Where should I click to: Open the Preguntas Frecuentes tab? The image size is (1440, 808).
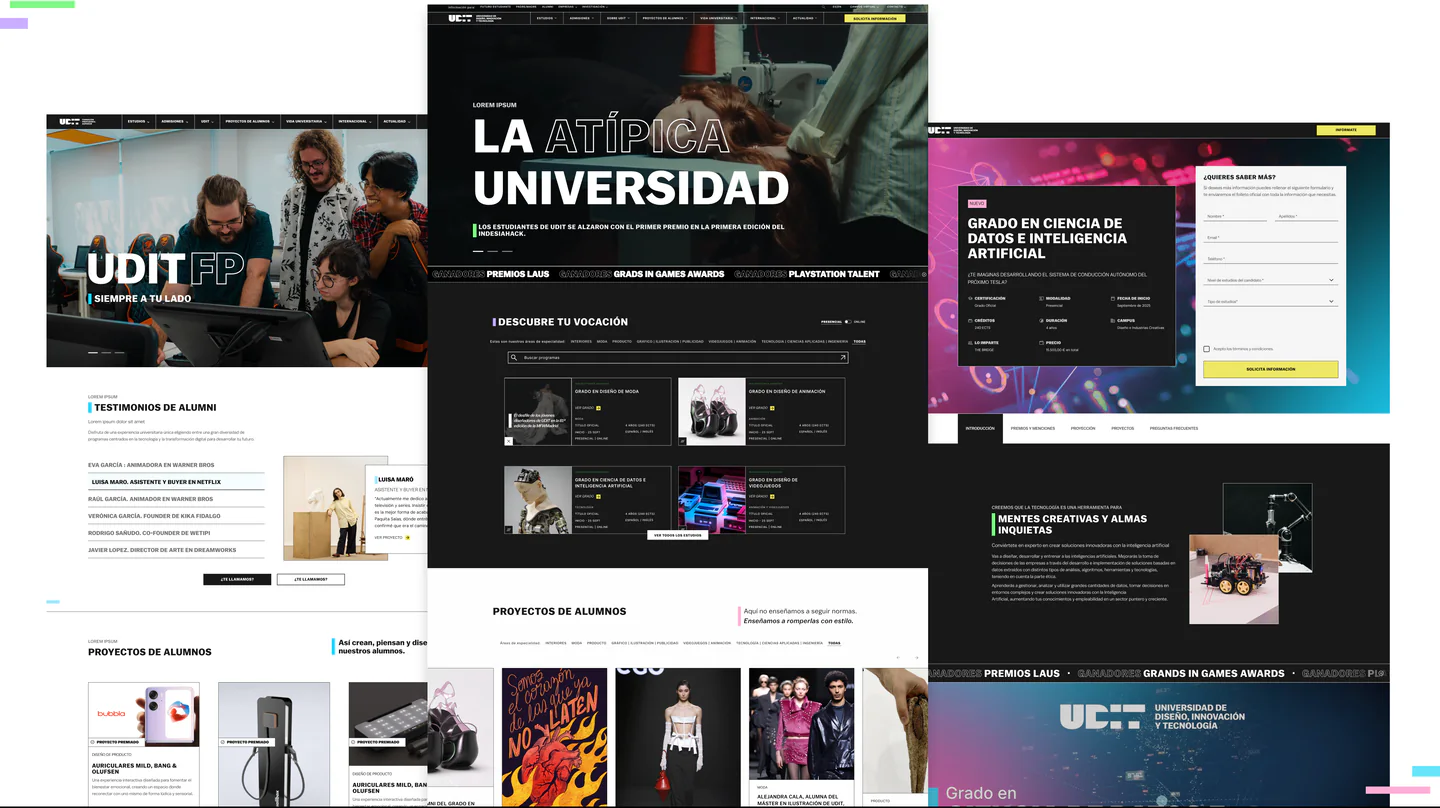1174,428
